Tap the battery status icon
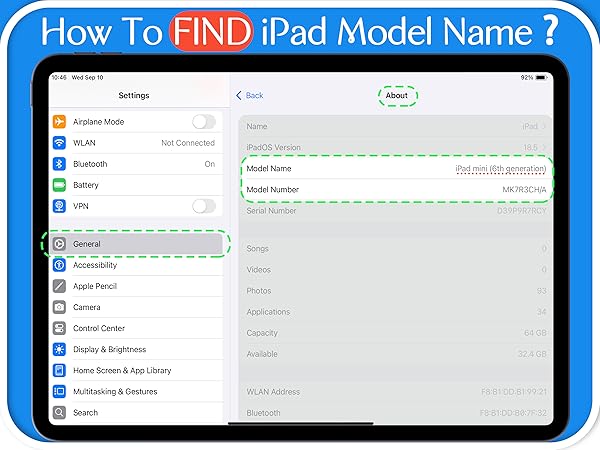The width and height of the screenshot is (600, 450). 541,78
